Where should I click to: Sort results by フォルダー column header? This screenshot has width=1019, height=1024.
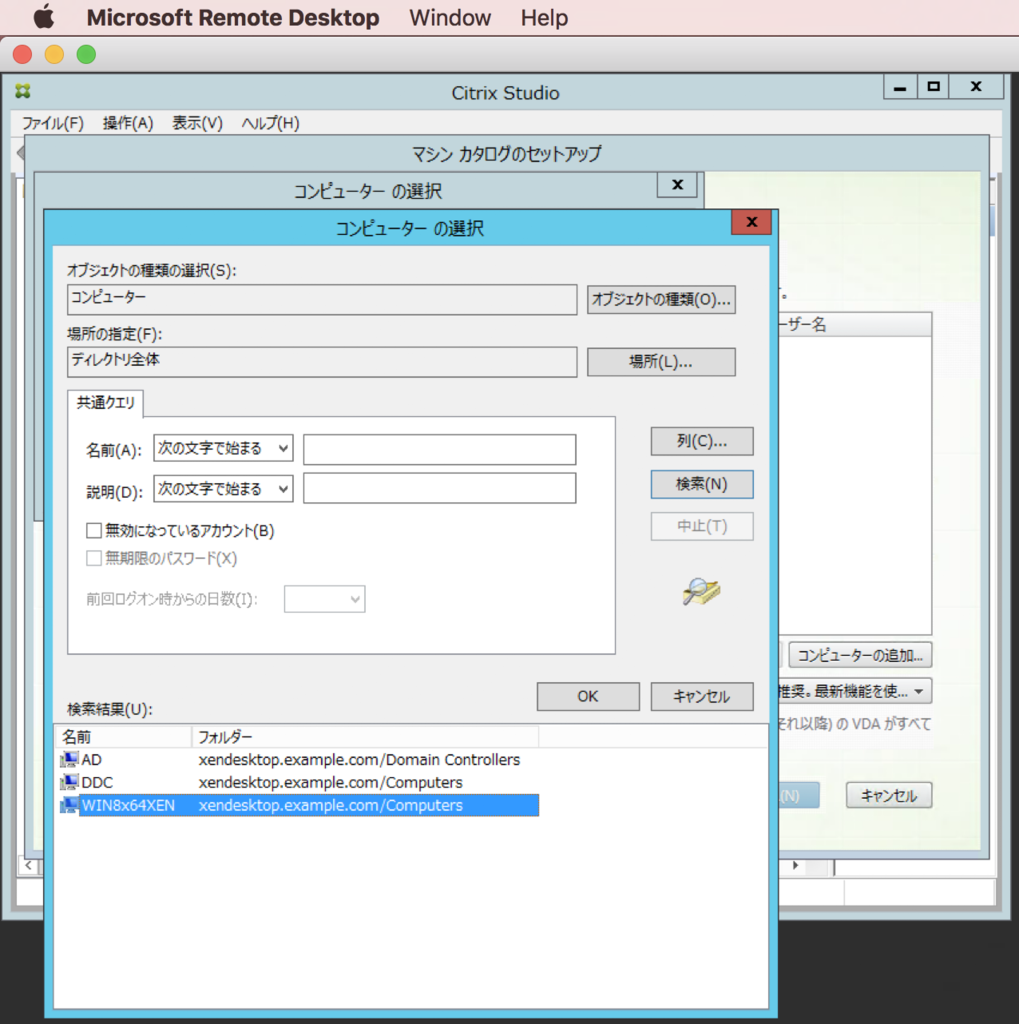coord(366,737)
